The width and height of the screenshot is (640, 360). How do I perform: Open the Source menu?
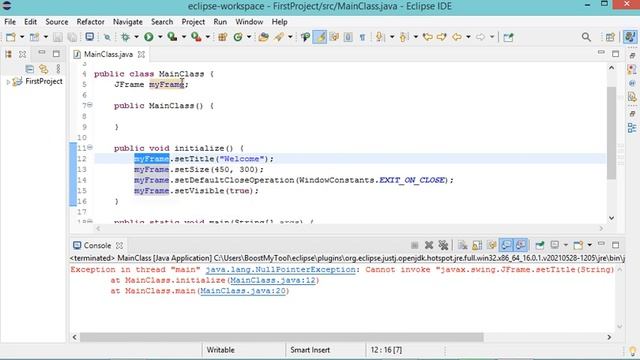(57, 22)
